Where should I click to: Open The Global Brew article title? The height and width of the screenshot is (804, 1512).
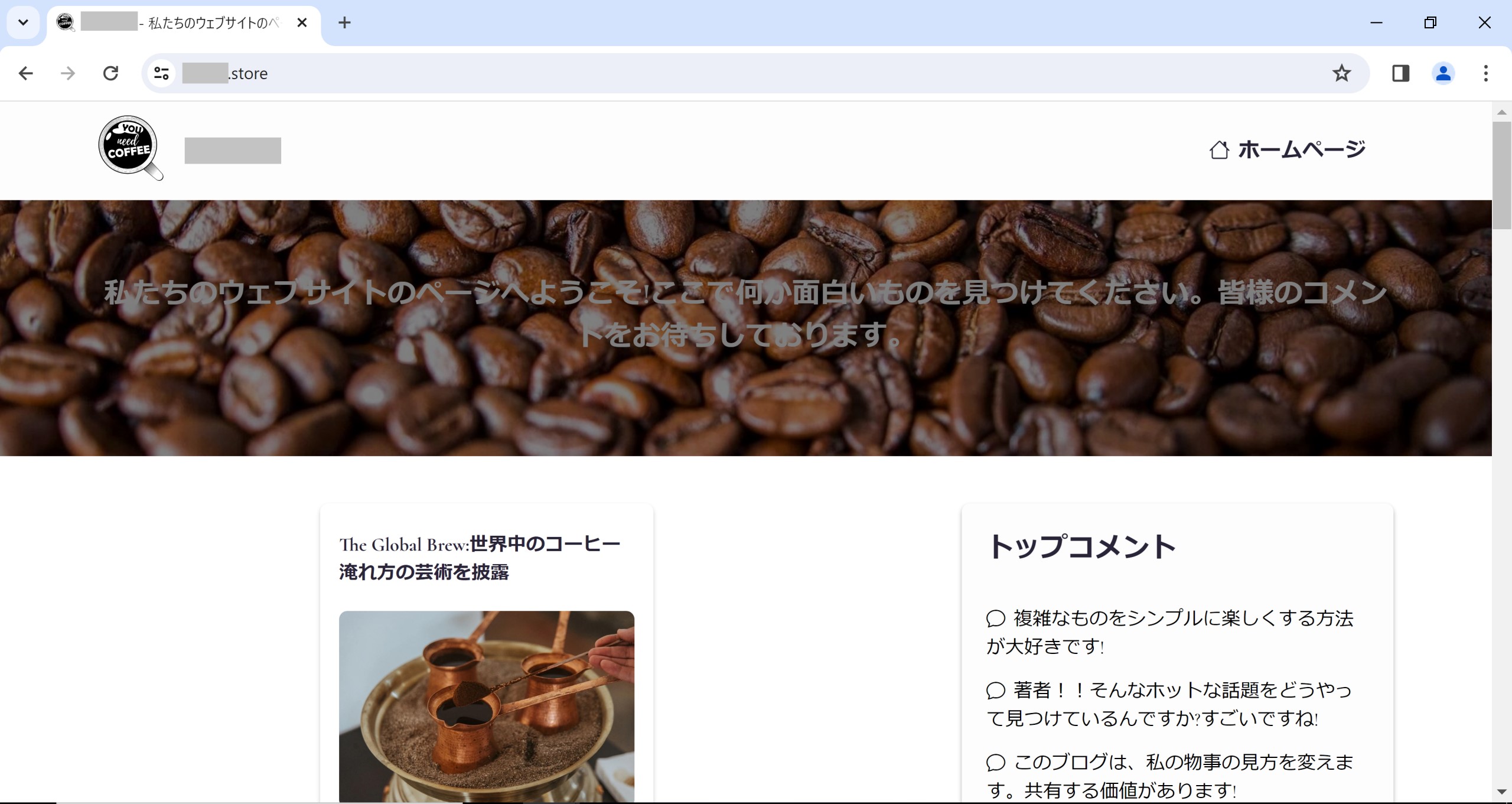click(x=480, y=558)
